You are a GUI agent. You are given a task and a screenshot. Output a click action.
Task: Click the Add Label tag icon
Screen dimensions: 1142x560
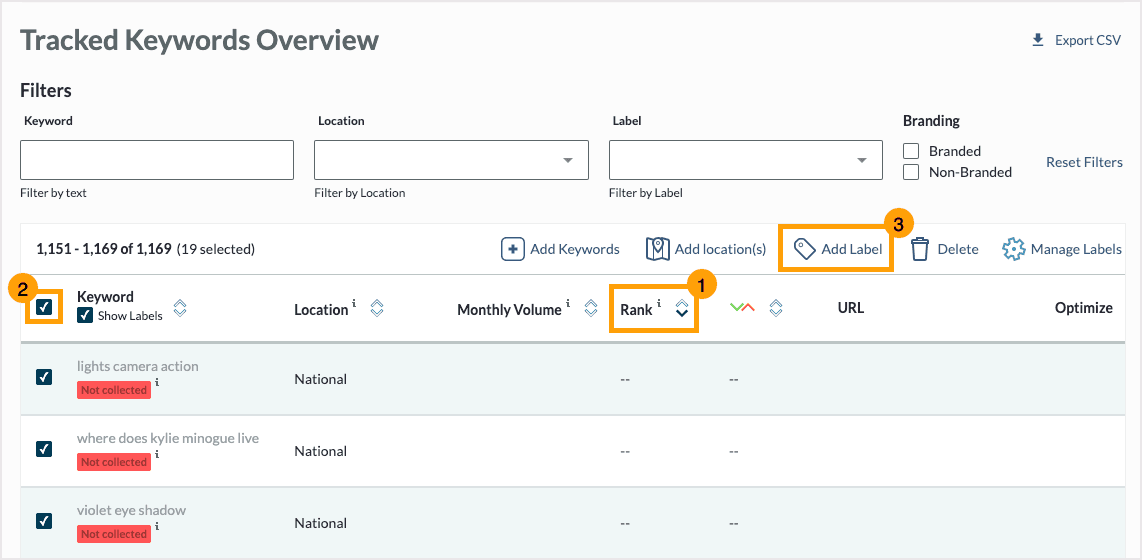click(x=804, y=249)
